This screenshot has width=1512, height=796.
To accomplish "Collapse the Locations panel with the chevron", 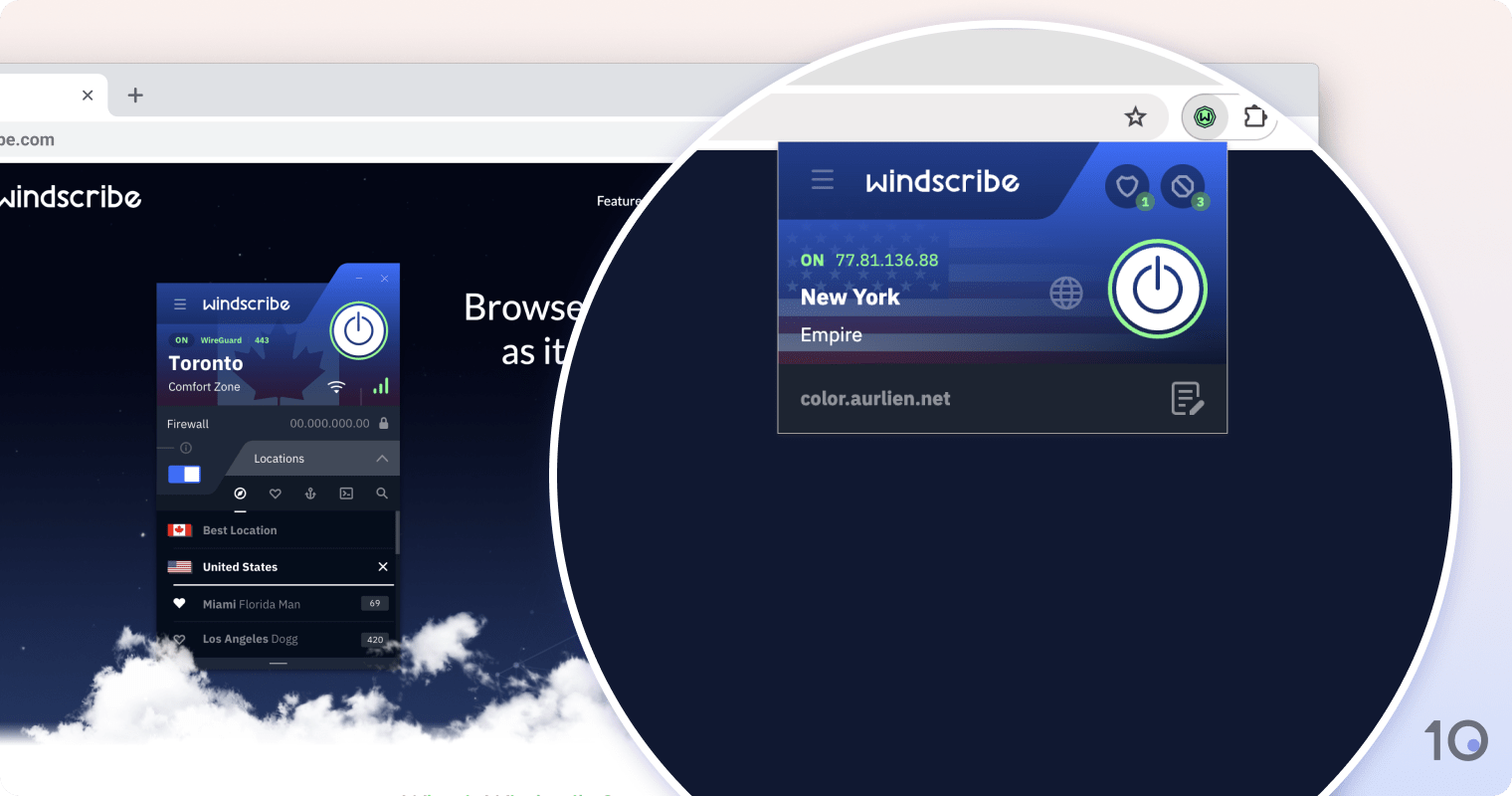I will click(x=382, y=458).
